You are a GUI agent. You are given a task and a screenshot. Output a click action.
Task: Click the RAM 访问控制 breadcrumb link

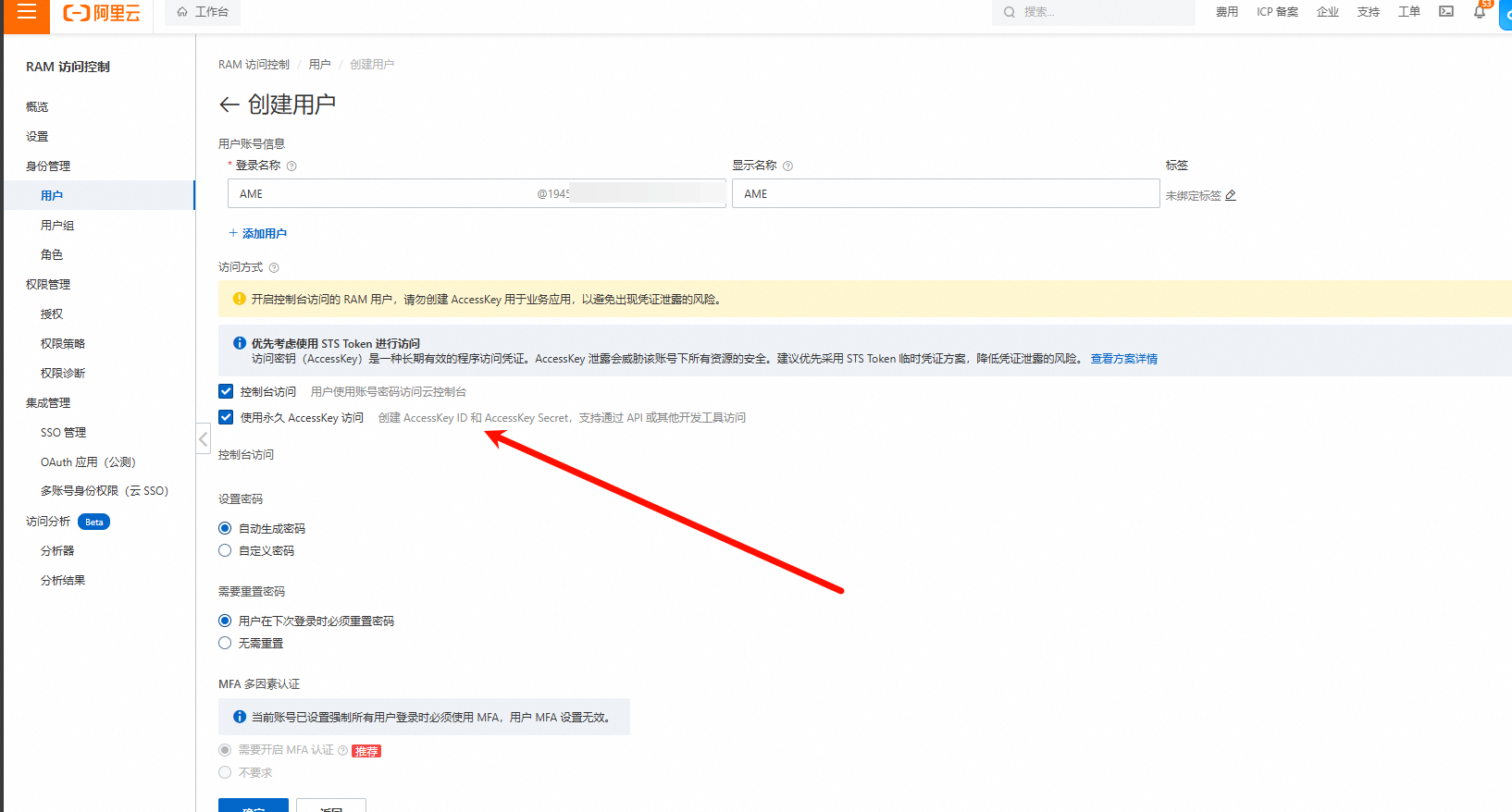click(254, 65)
